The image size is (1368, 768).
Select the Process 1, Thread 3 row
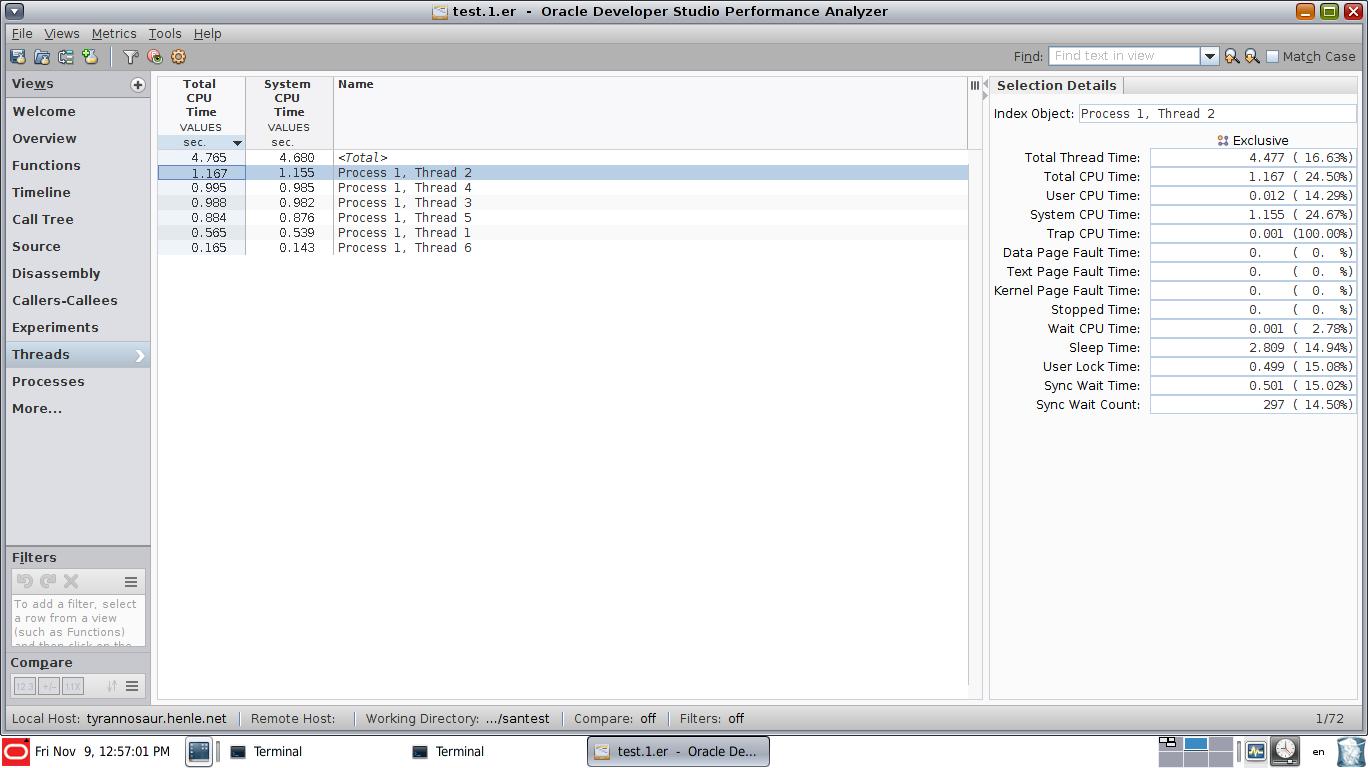point(563,203)
